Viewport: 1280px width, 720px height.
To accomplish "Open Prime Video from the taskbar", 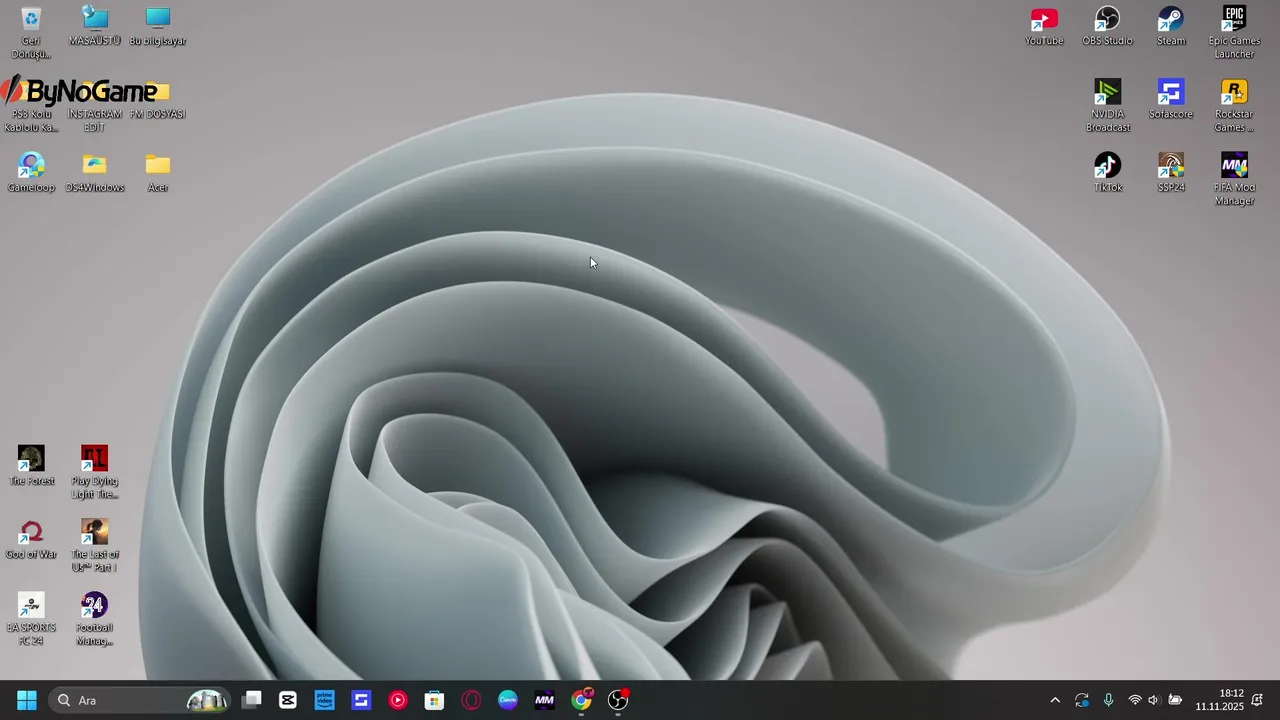I will (x=325, y=700).
